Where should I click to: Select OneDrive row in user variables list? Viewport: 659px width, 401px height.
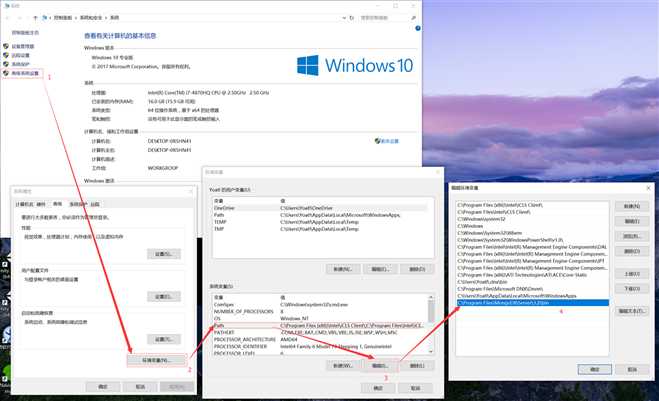(319, 208)
